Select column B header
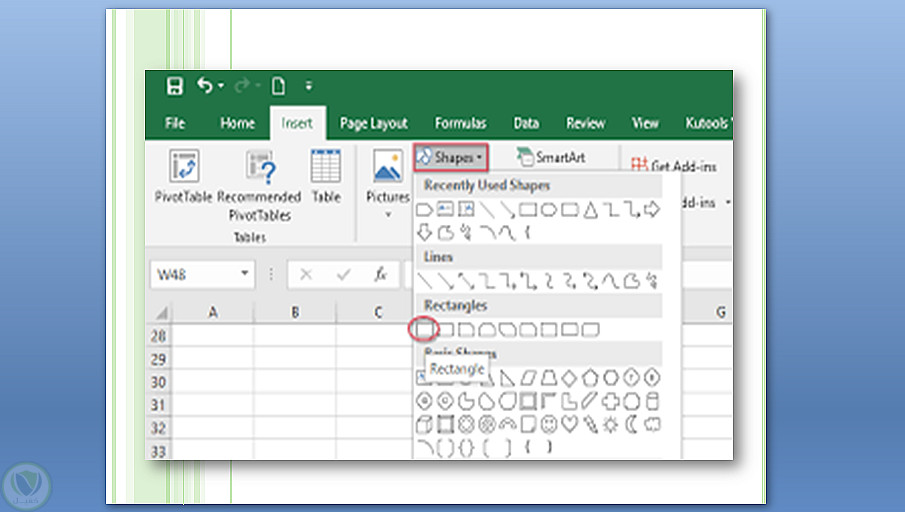Viewport: 905px width, 512px height. (295, 312)
